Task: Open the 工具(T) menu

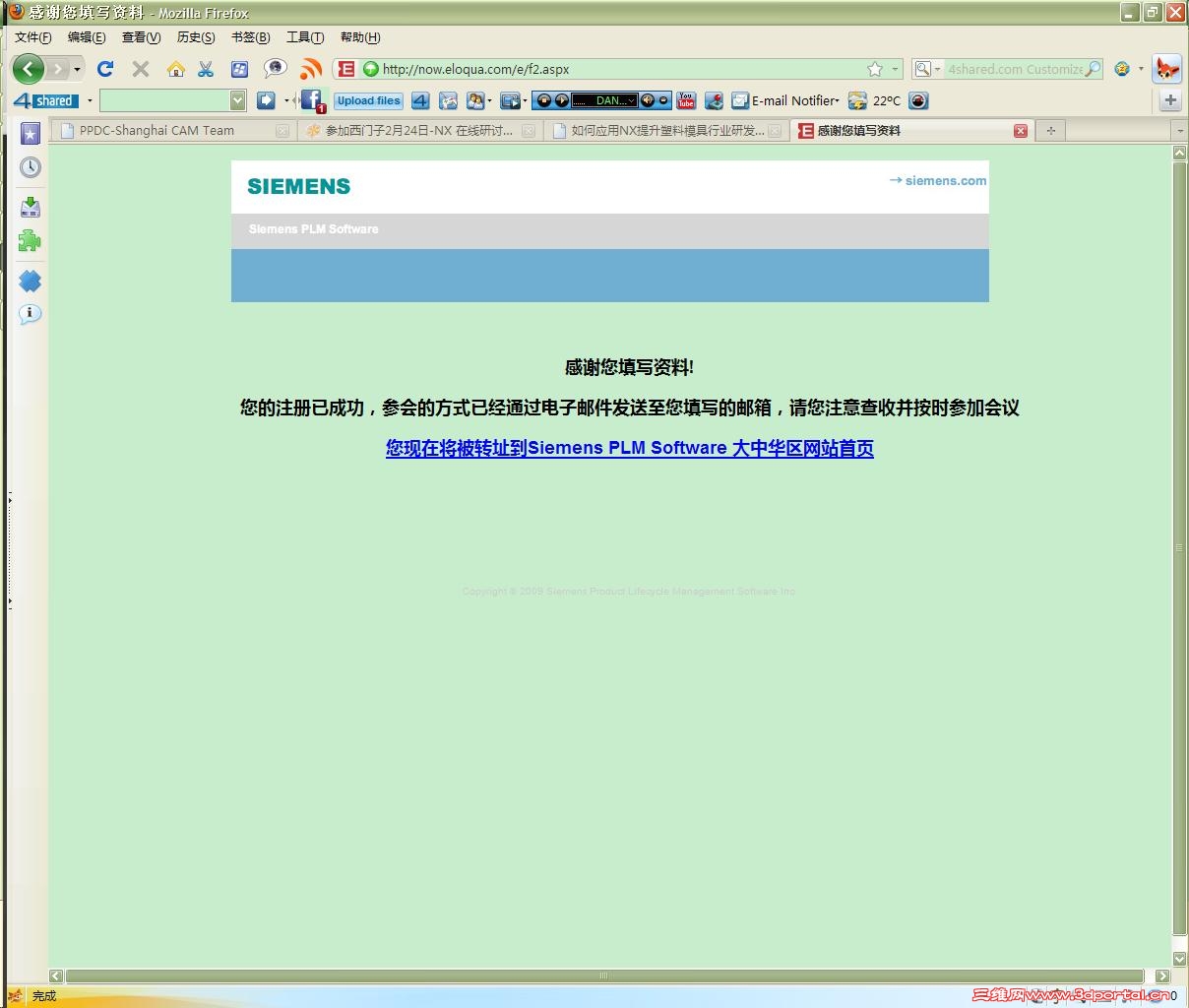Action: tap(305, 37)
